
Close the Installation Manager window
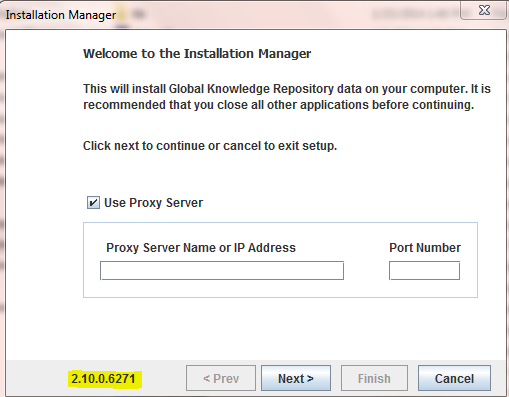point(484,10)
